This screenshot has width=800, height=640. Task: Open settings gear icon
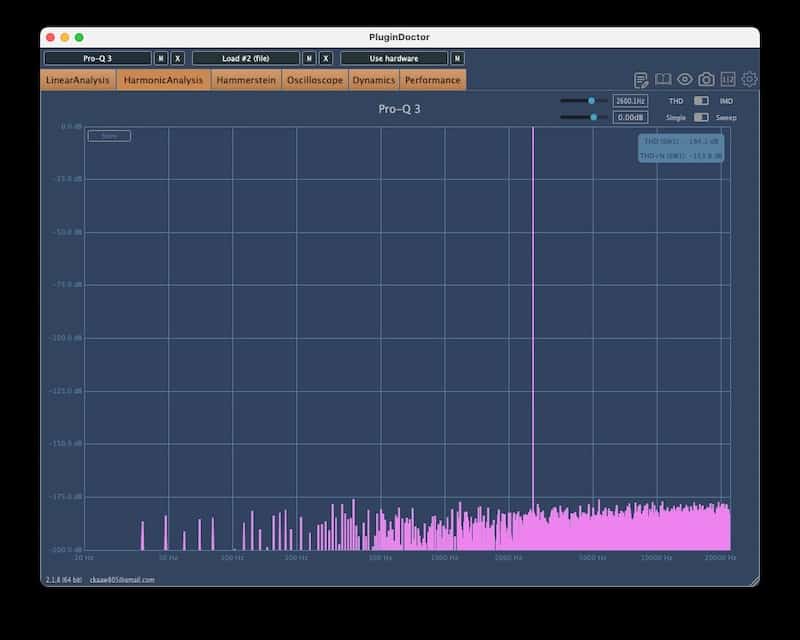(749, 79)
